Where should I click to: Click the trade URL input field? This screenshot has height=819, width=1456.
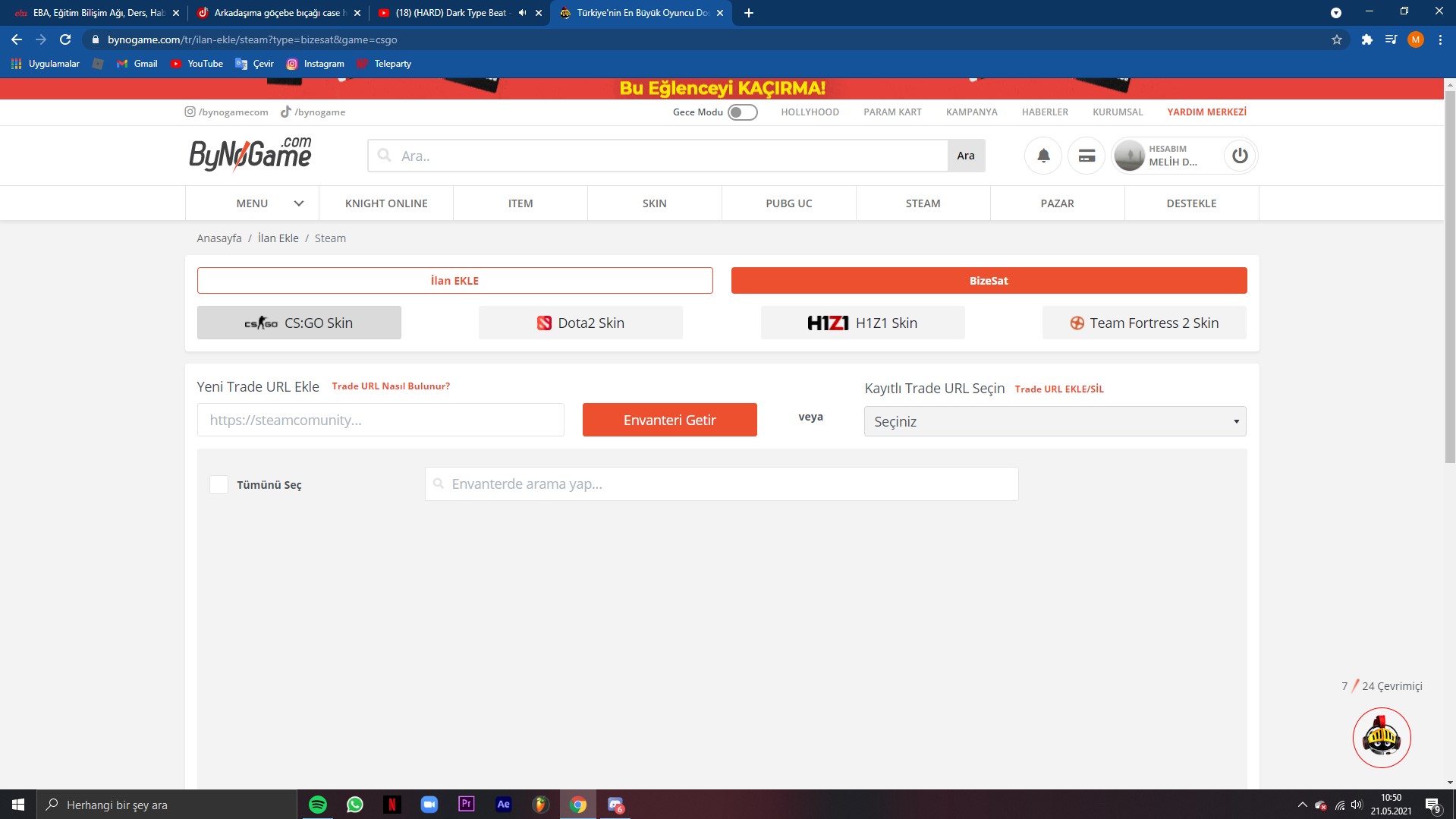point(381,420)
